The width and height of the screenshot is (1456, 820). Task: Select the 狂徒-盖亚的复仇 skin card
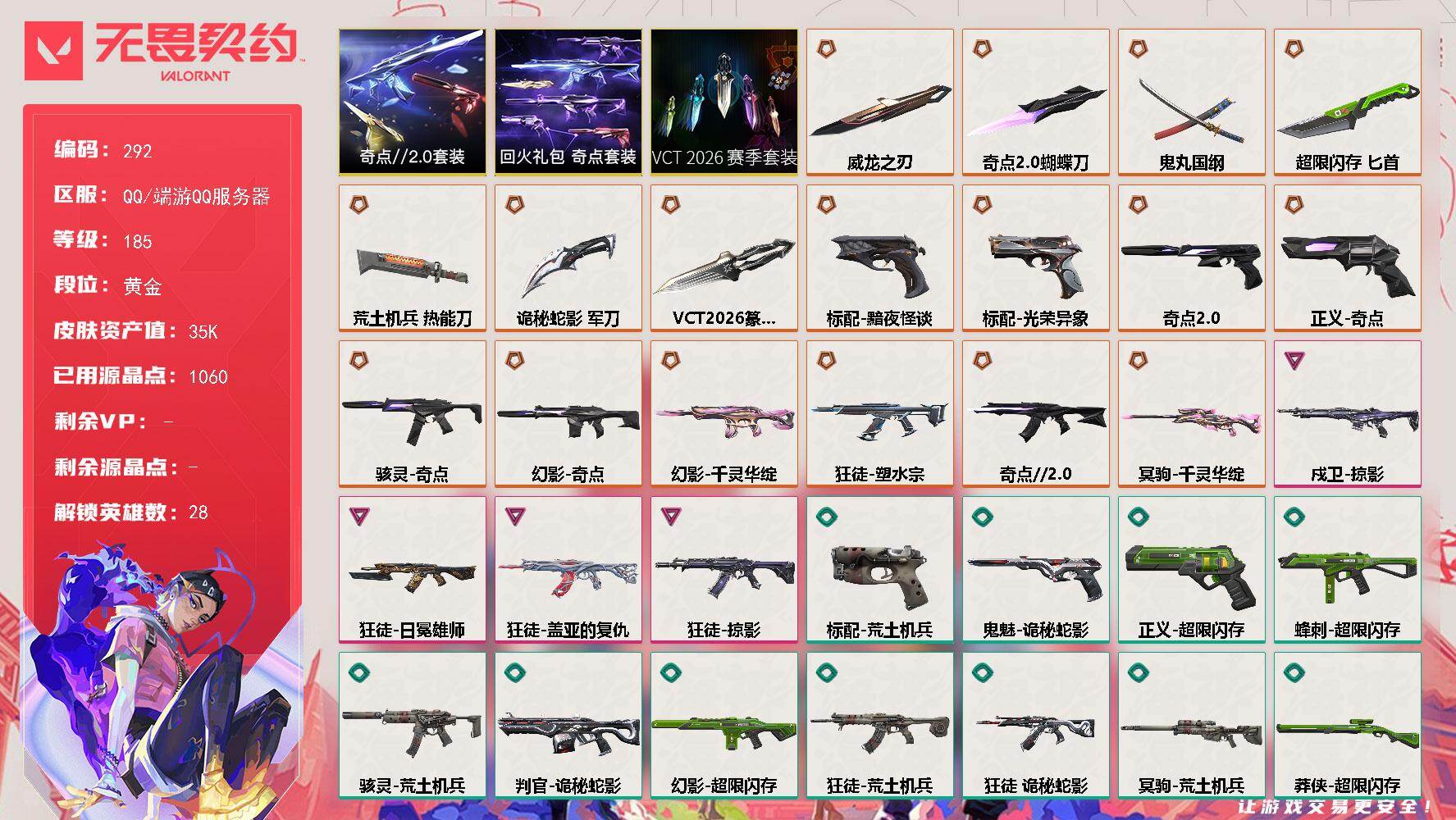tap(568, 570)
